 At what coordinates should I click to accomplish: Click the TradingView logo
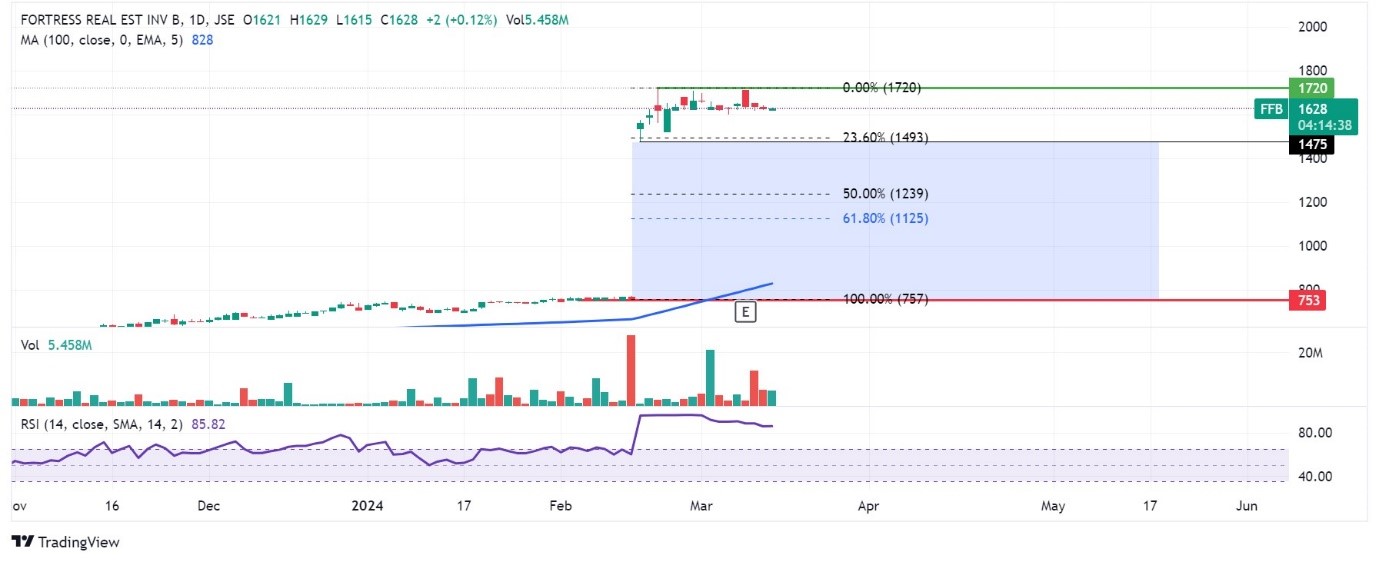point(66,542)
